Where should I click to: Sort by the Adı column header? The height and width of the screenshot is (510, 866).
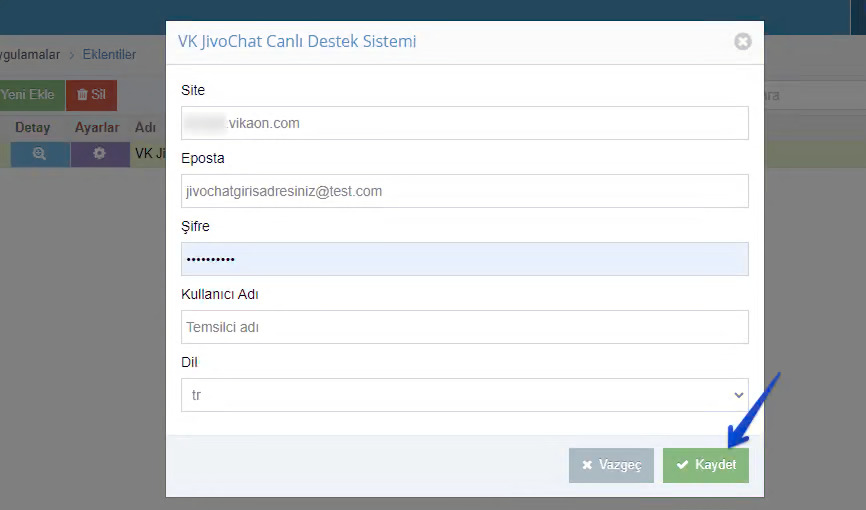tap(145, 128)
